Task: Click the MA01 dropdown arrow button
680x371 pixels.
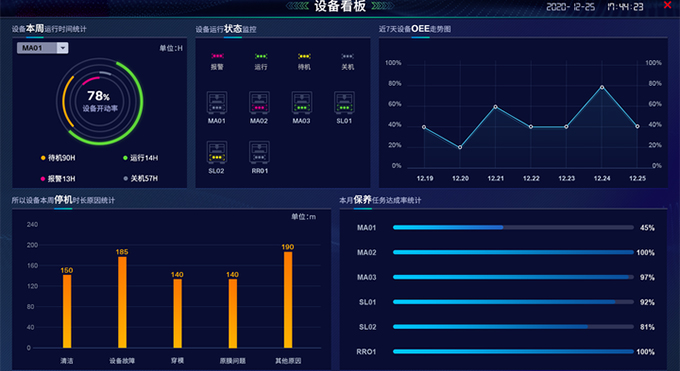Action: (62, 48)
